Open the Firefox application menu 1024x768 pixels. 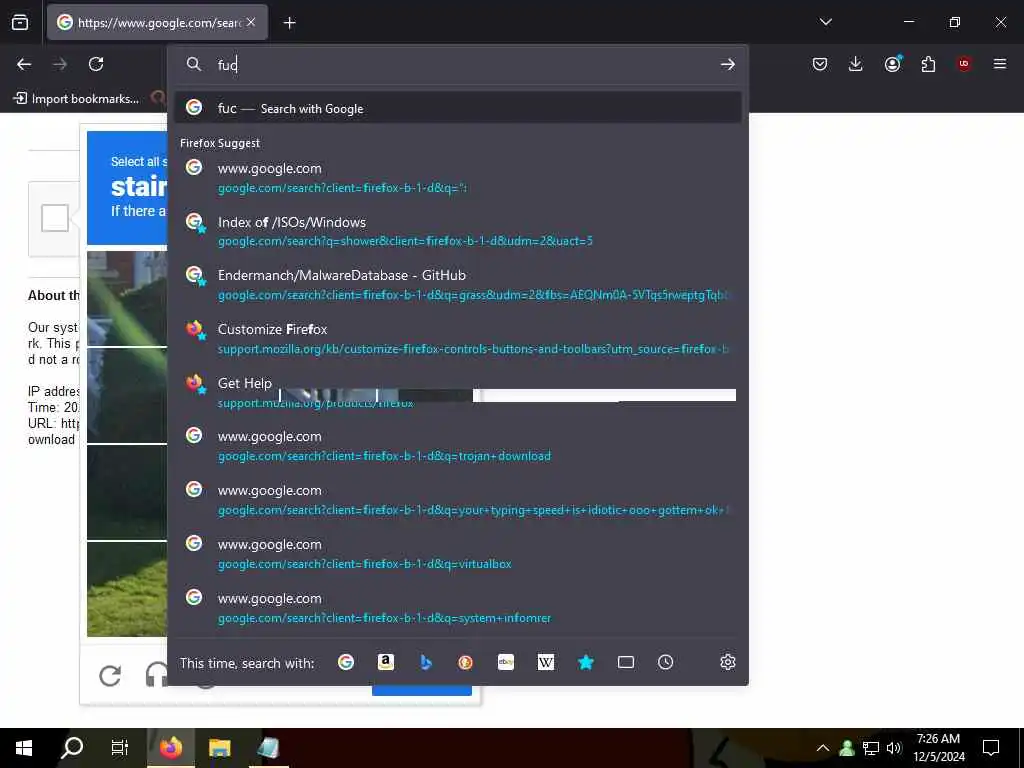tap(1000, 64)
